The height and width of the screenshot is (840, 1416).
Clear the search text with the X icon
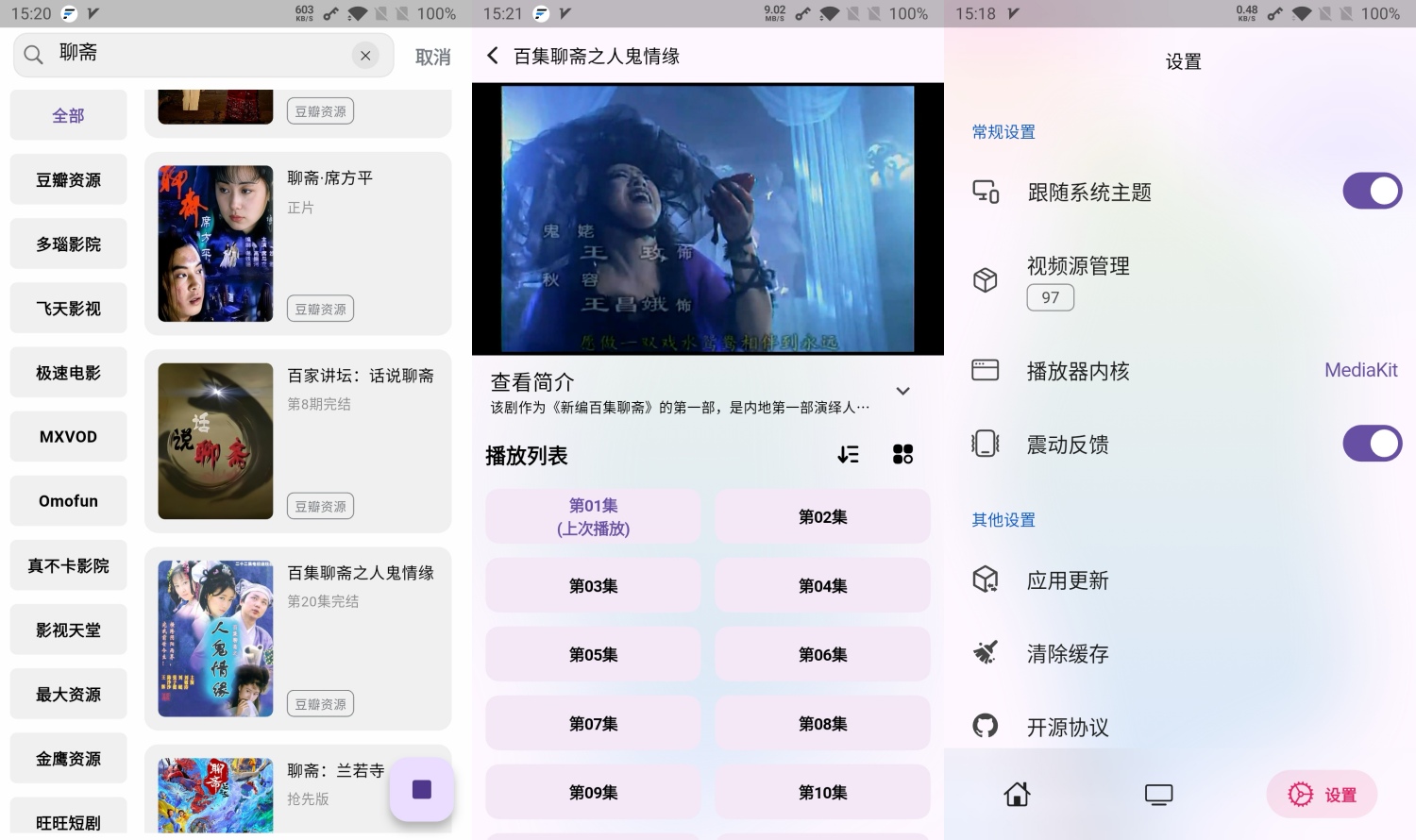click(x=365, y=56)
